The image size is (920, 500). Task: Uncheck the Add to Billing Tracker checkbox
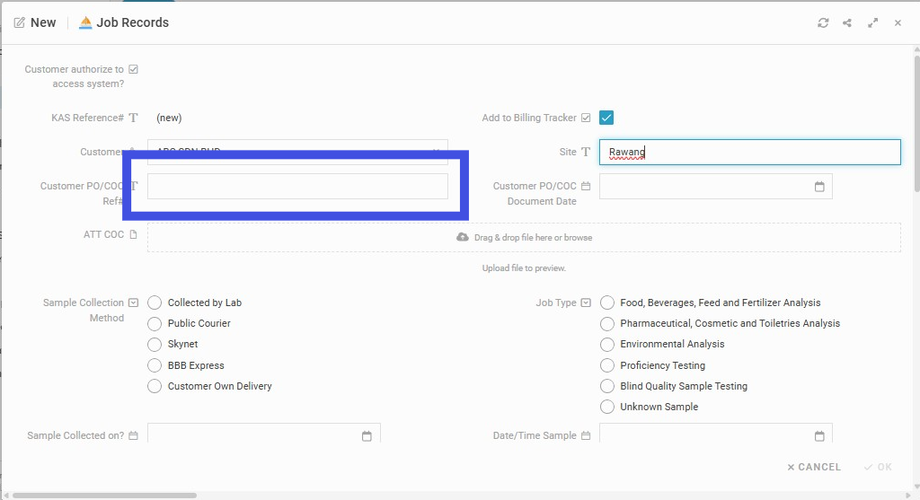pyautogui.click(x=606, y=118)
